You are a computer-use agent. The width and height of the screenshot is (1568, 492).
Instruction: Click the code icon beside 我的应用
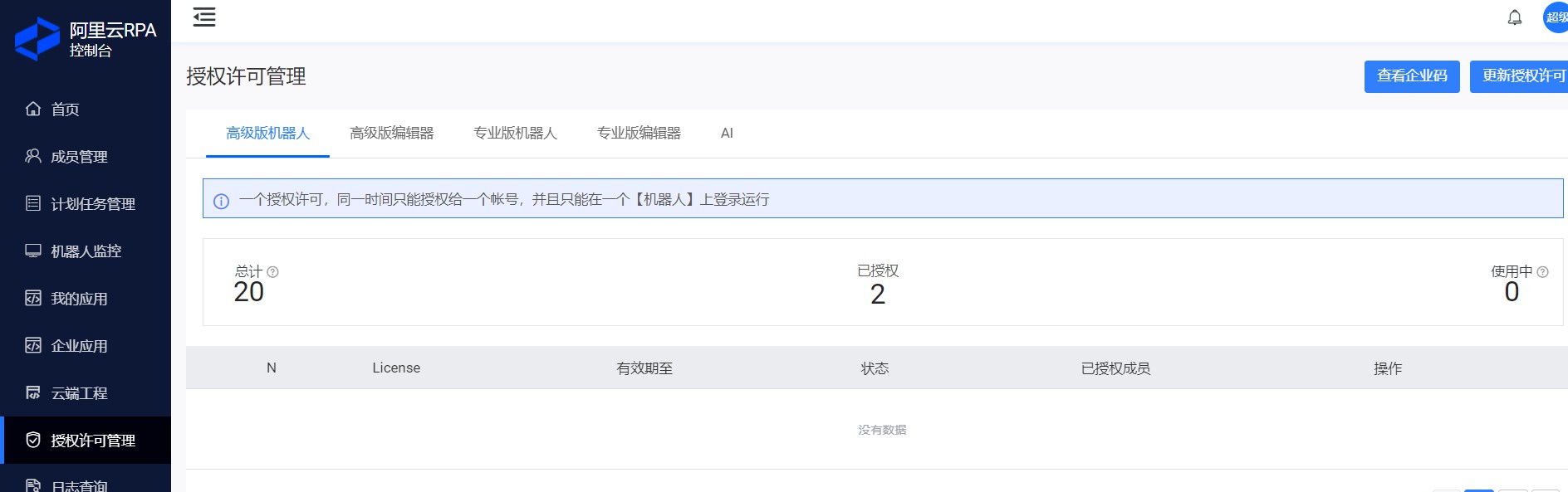(x=33, y=298)
